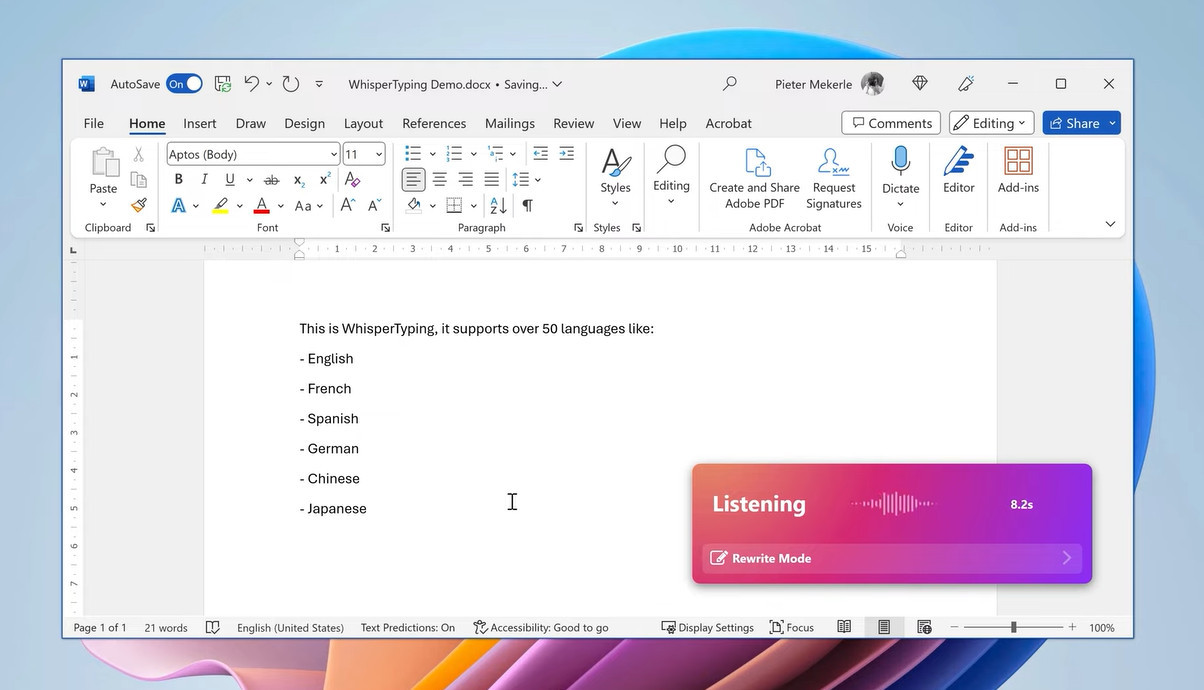Toggle Italic formatting
This screenshot has width=1204, height=690.
(204, 180)
